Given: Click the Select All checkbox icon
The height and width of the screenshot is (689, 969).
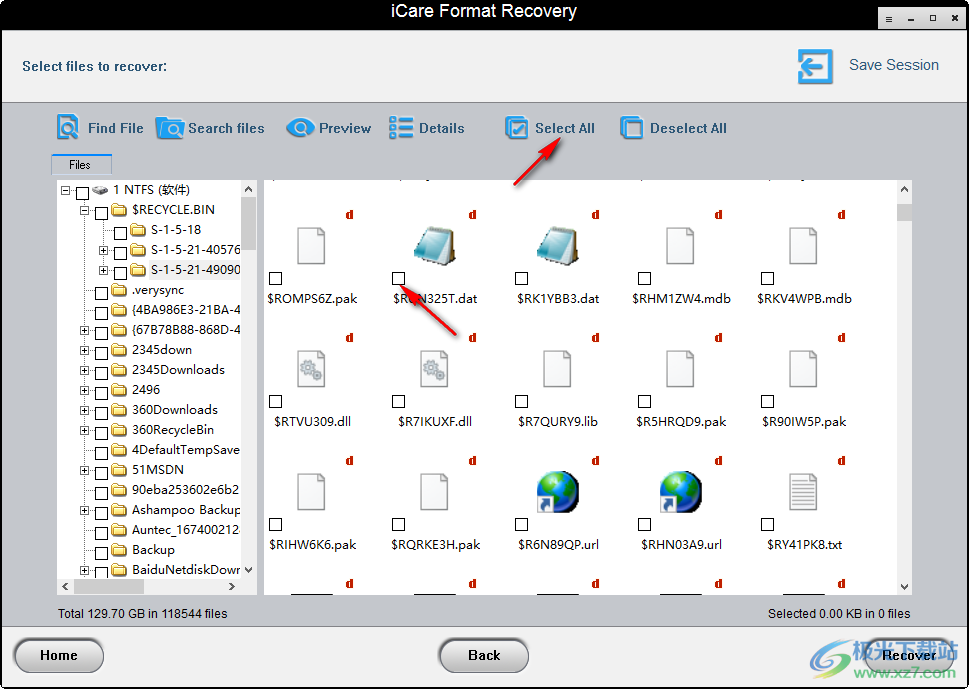Looking at the screenshot, I should [x=517, y=128].
